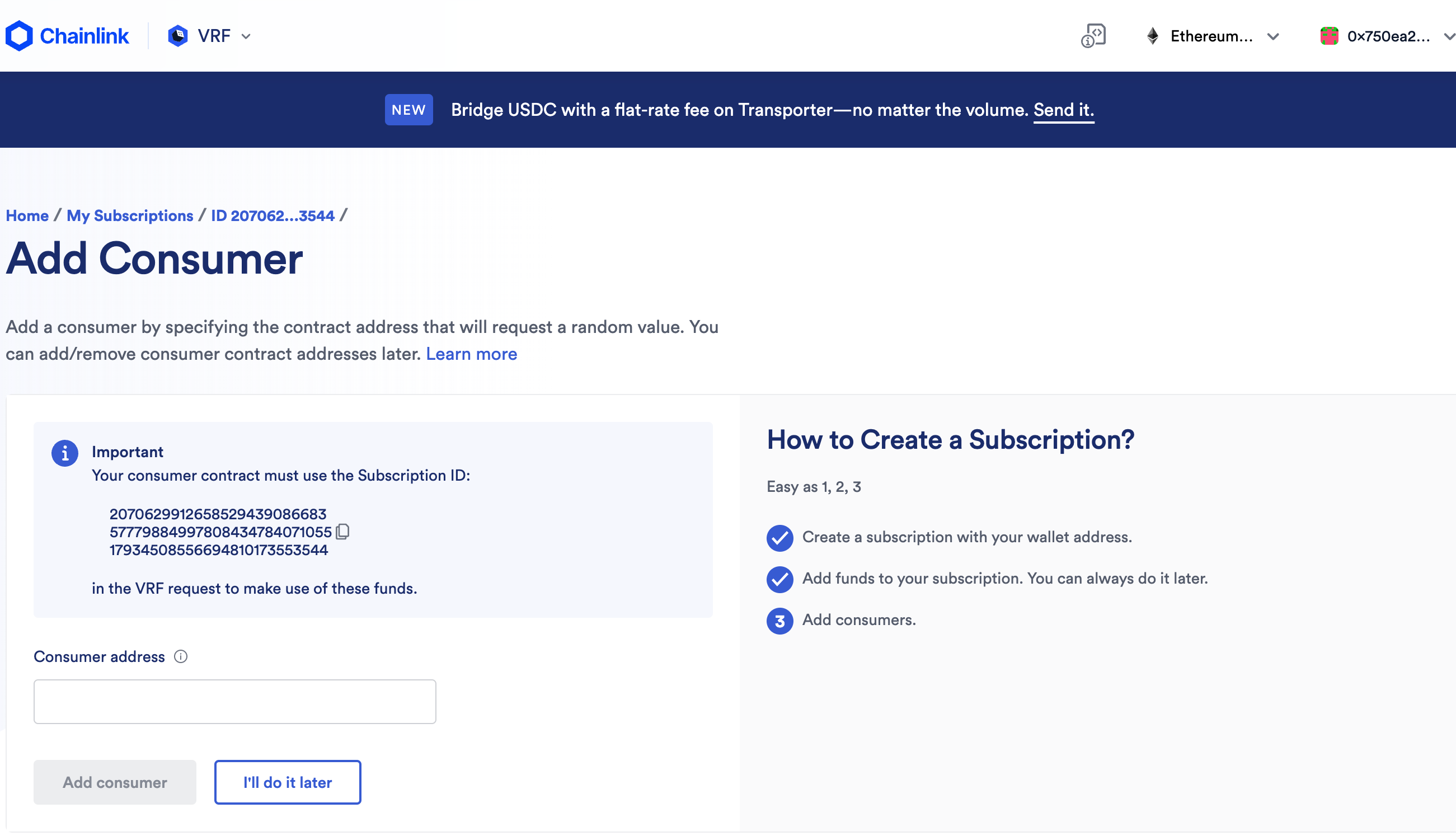Expand the VRF product dropdown chevron
The height and width of the screenshot is (836, 1456).
click(x=246, y=36)
